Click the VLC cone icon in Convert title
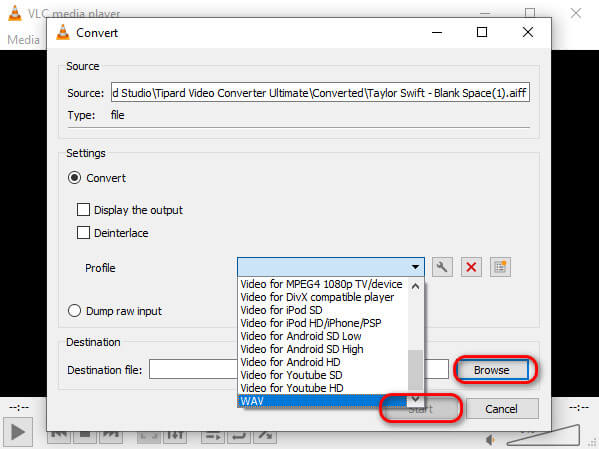This screenshot has height=449, width=599. 63,32
